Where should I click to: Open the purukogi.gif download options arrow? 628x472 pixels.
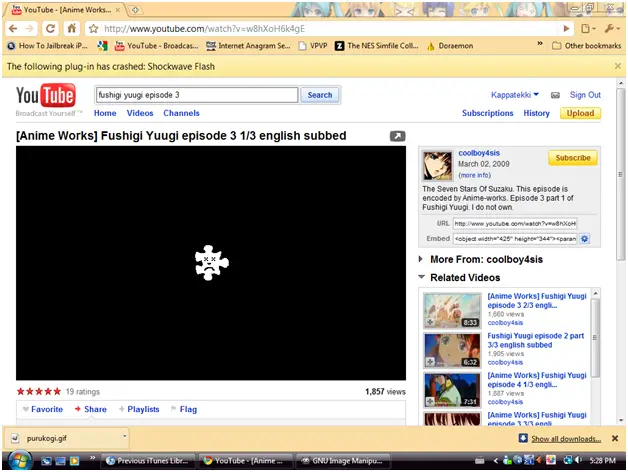tap(124, 437)
